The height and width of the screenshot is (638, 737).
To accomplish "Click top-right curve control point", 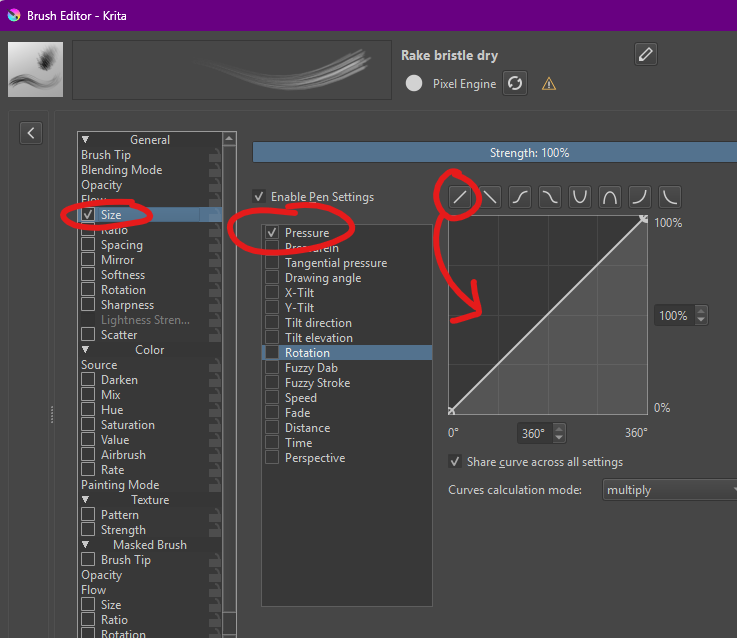I will click(643, 219).
